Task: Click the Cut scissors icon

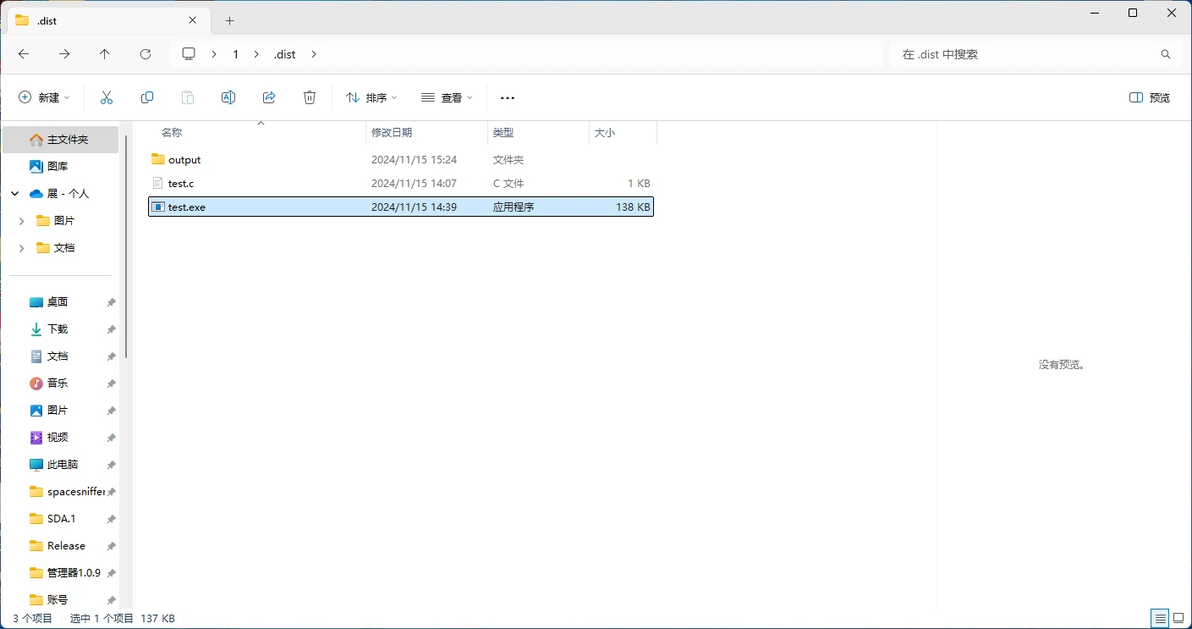Action: pos(106,97)
